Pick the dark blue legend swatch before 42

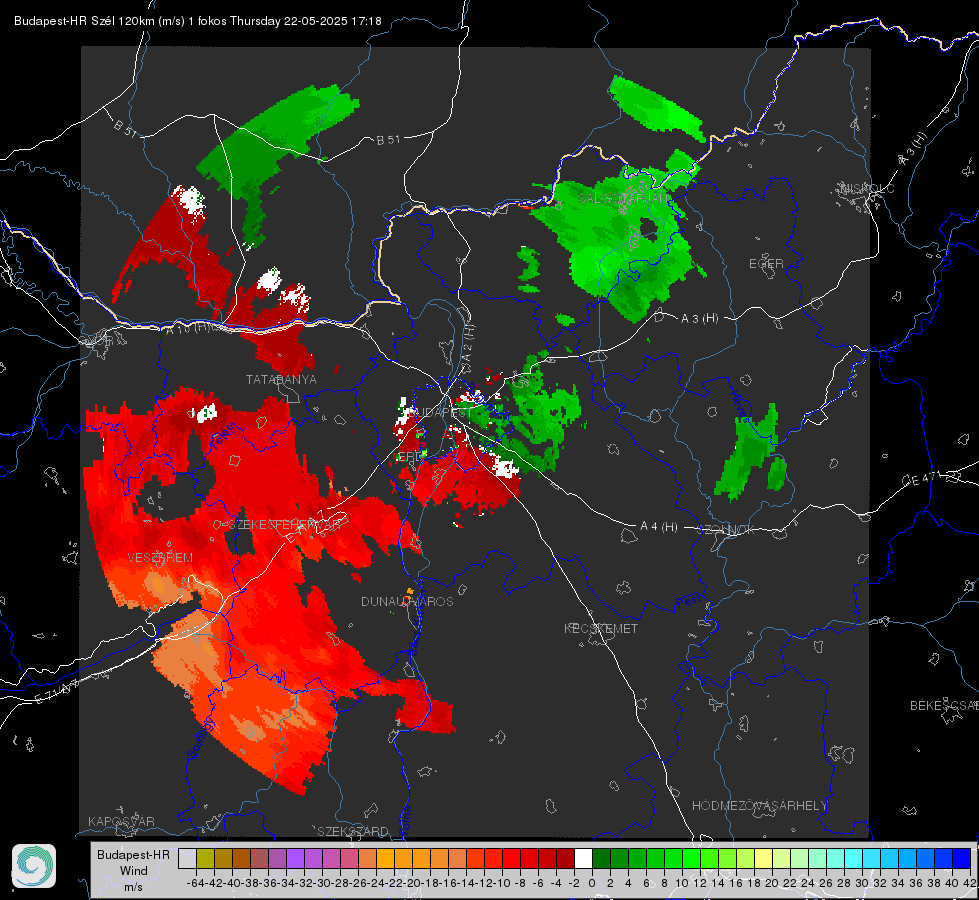click(x=962, y=858)
